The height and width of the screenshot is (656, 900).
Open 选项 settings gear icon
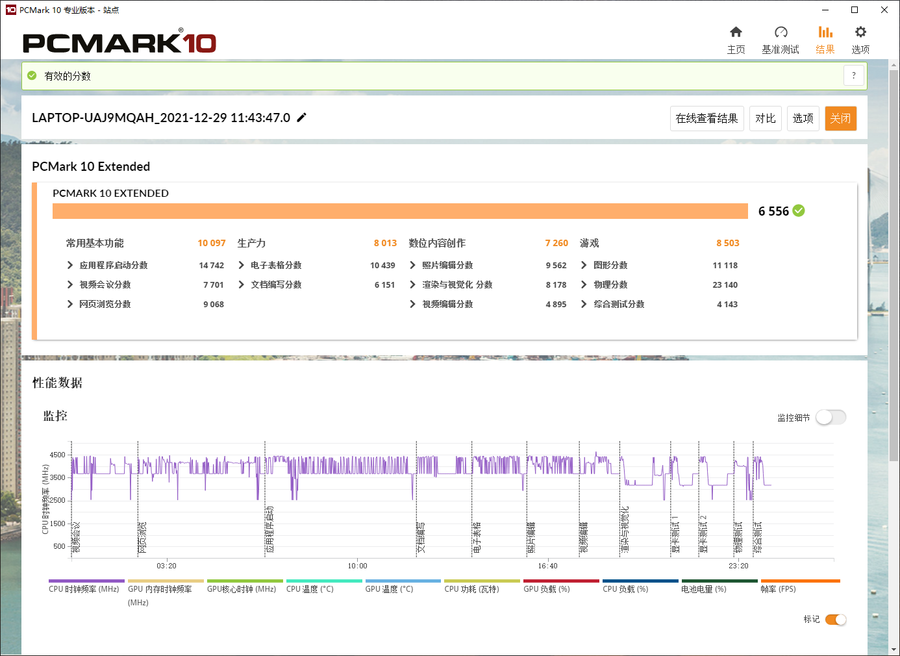point(860,32)
